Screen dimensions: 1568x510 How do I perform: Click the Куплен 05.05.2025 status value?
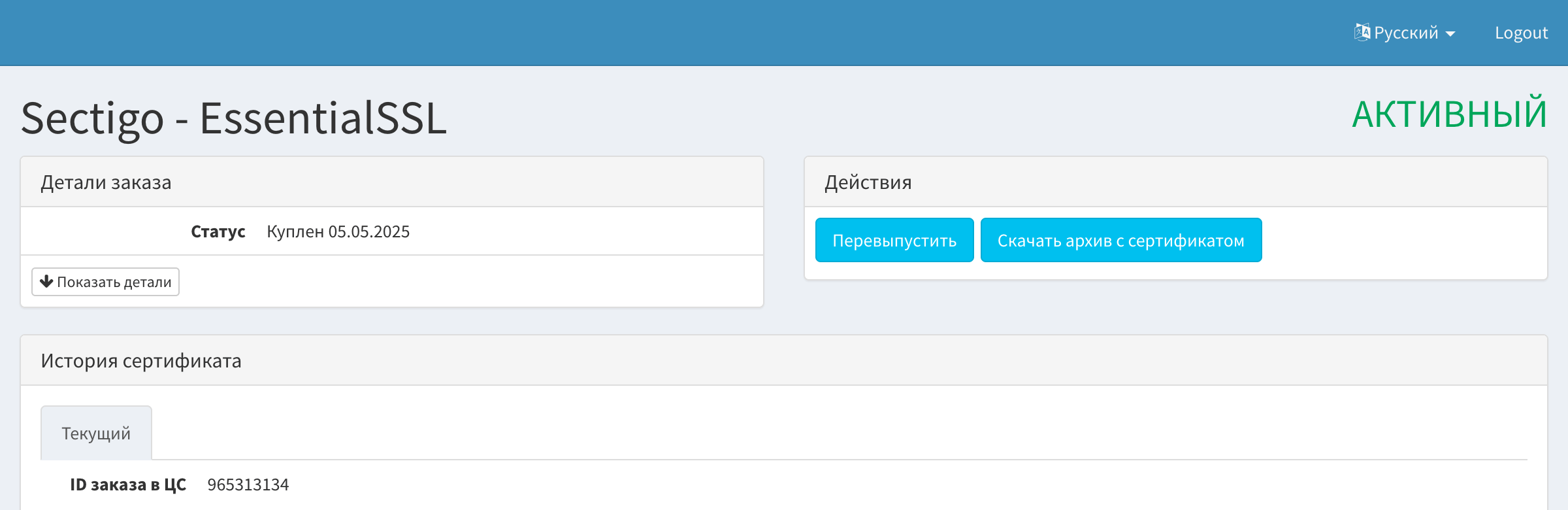338,231
